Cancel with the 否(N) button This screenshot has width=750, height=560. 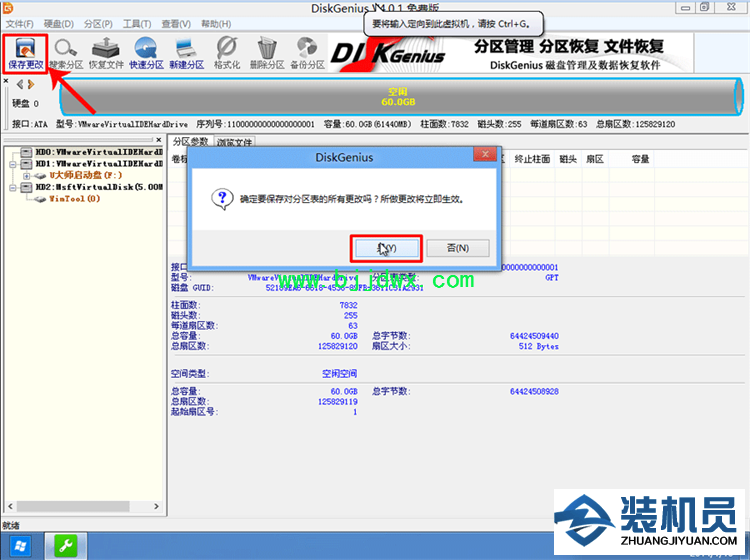pyautogui.click(x=457, y=247)
